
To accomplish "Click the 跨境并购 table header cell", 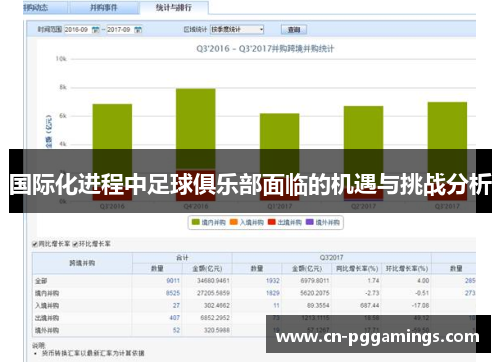I will point(82,263).
